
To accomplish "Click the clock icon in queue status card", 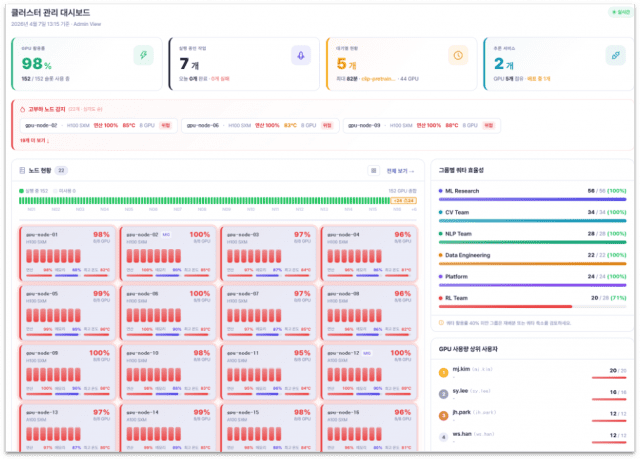I will coord(458,55).
